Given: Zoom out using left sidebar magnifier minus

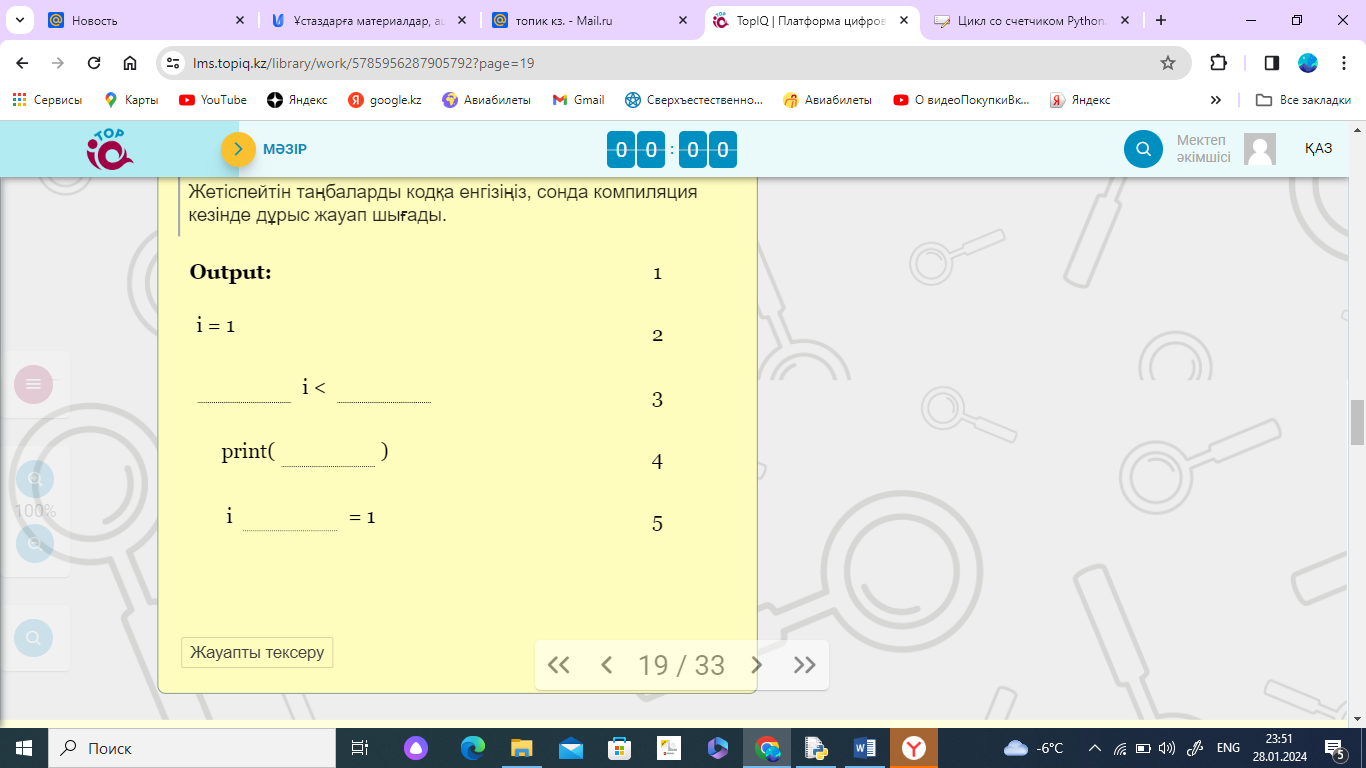Looking at the screenshot, I should coord(35,543).
